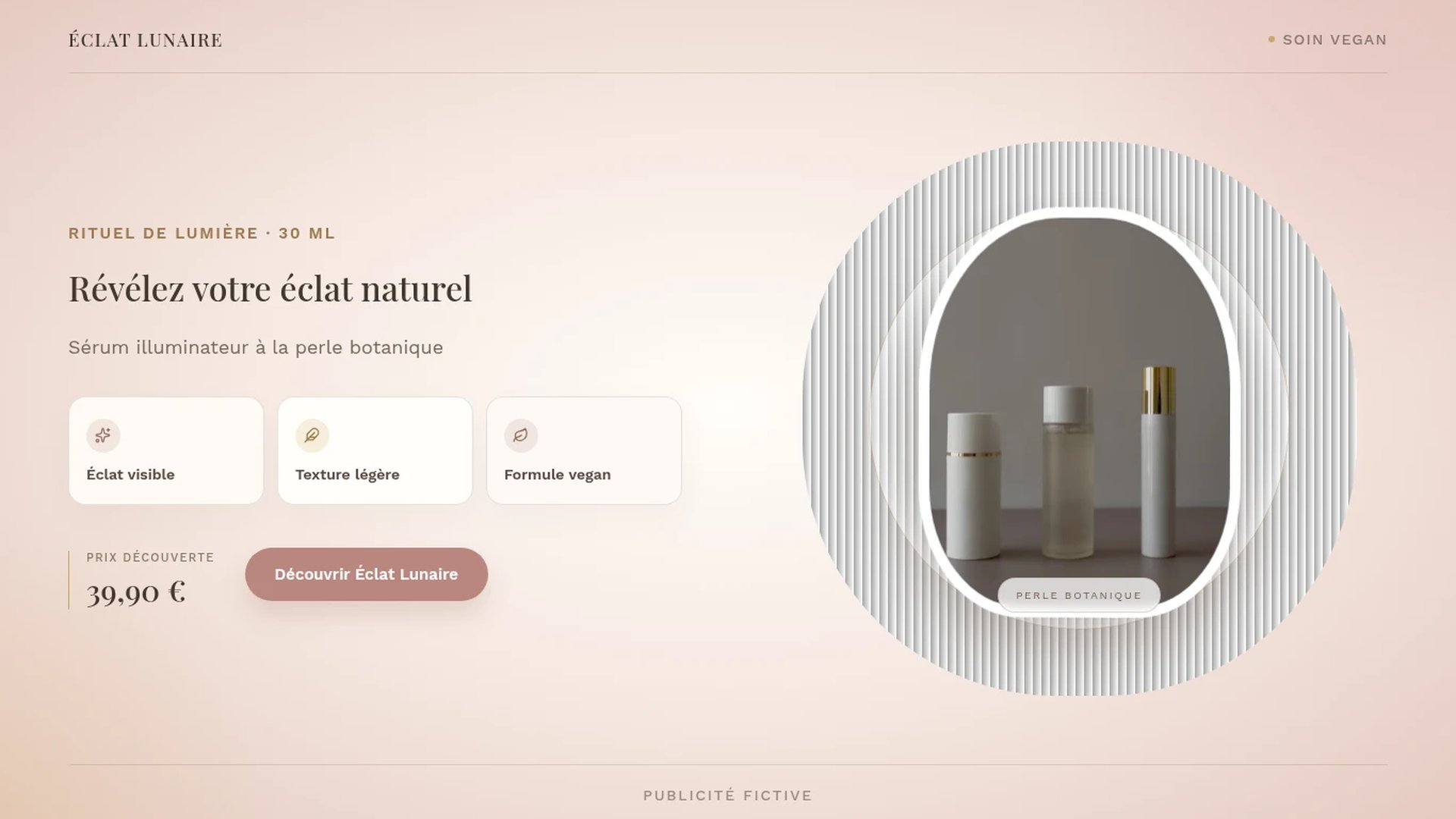The width and height of the screenshot is (1456, 819).
Task: Click the headline Révélez votre éclat naturel
Action: 270,289
